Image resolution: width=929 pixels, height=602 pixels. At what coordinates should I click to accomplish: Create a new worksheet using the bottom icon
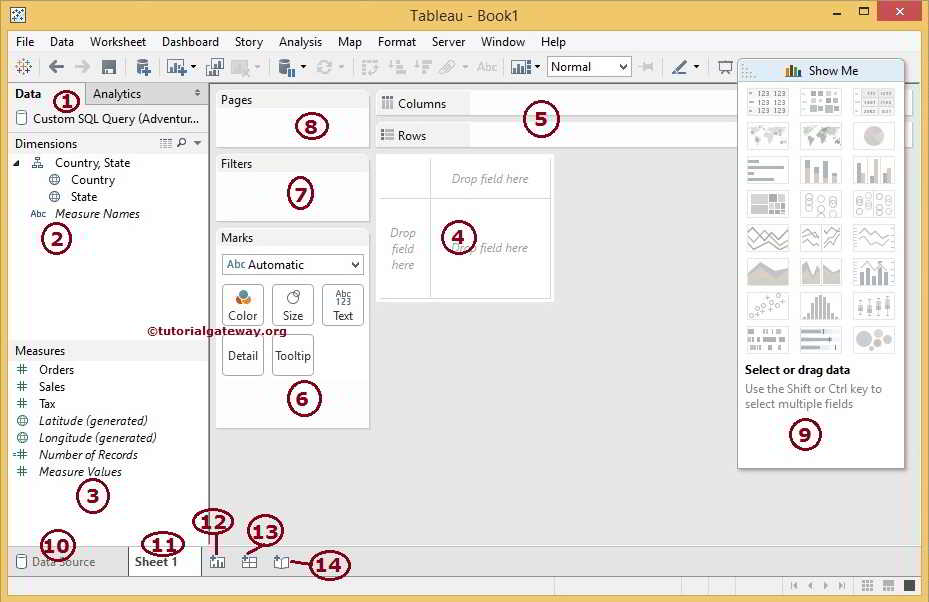click(218, 561)
